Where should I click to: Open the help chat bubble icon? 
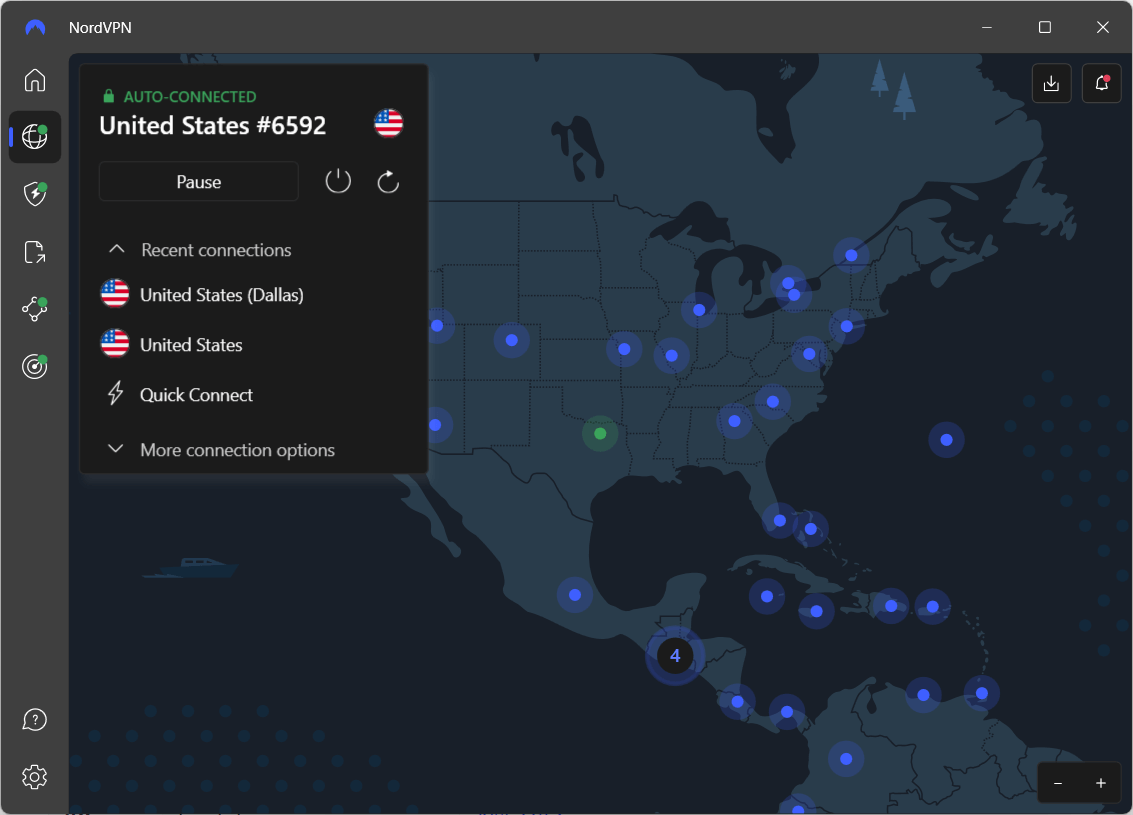coord(35,720)
